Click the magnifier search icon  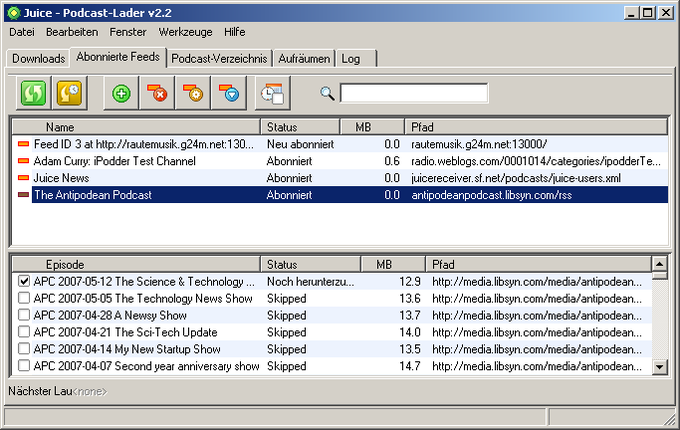point(327,93)
